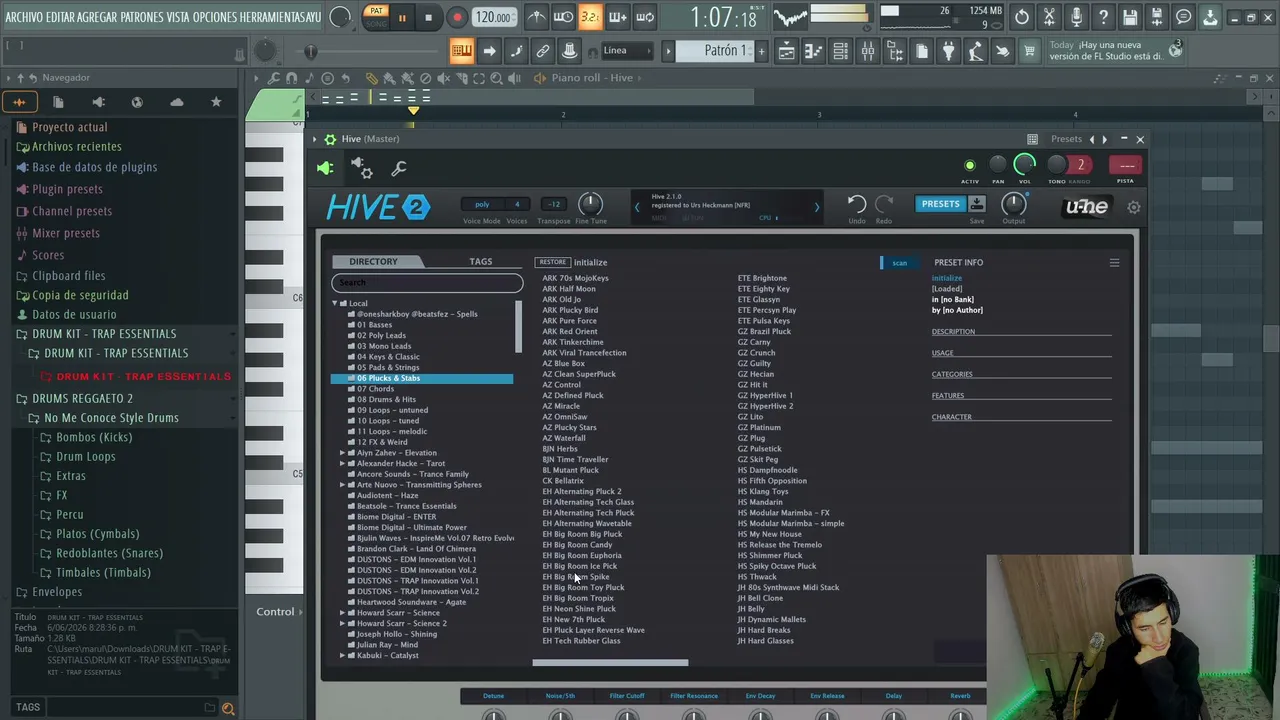Open the PATRONES menu

point(142,17)
